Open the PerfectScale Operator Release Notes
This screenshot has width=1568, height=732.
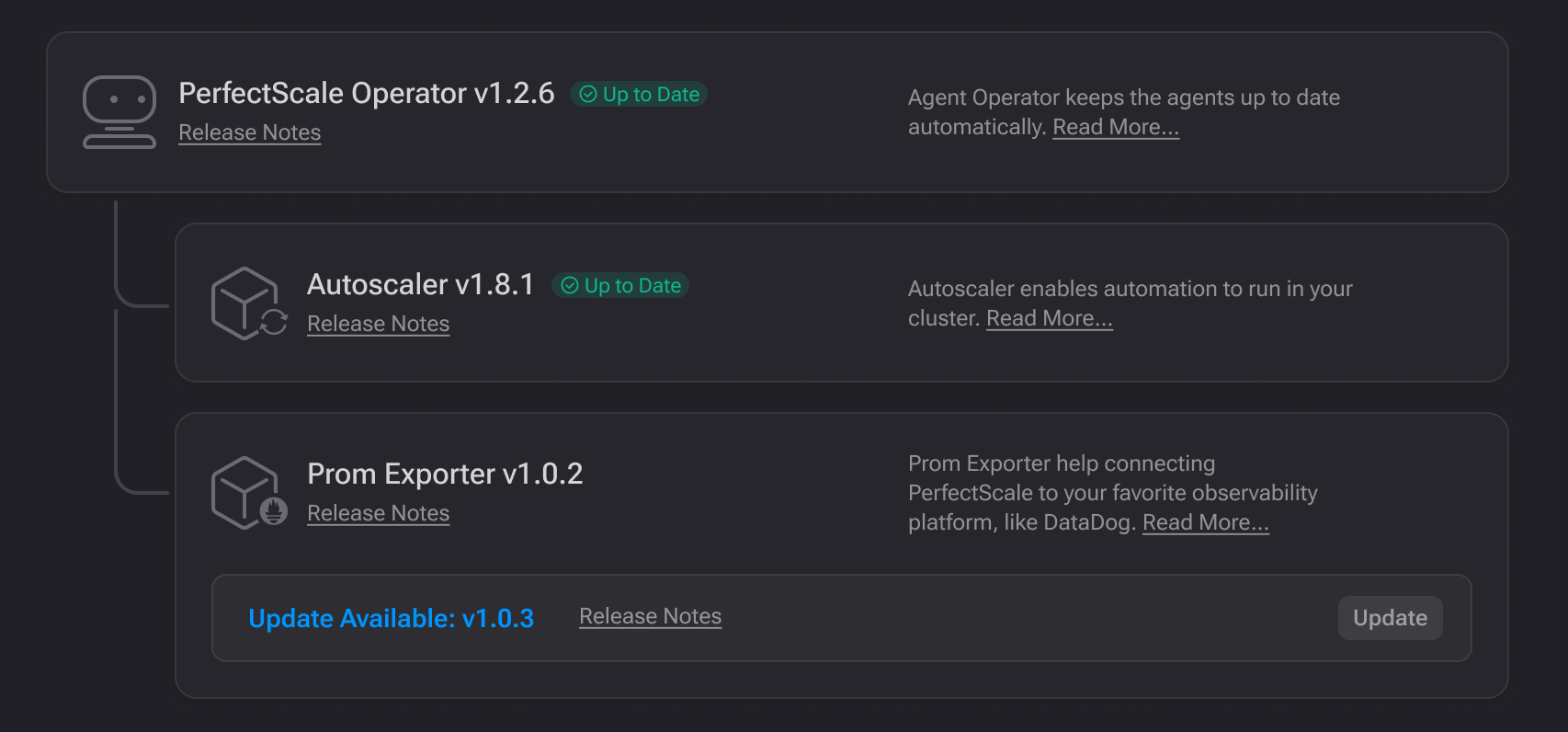250,132
